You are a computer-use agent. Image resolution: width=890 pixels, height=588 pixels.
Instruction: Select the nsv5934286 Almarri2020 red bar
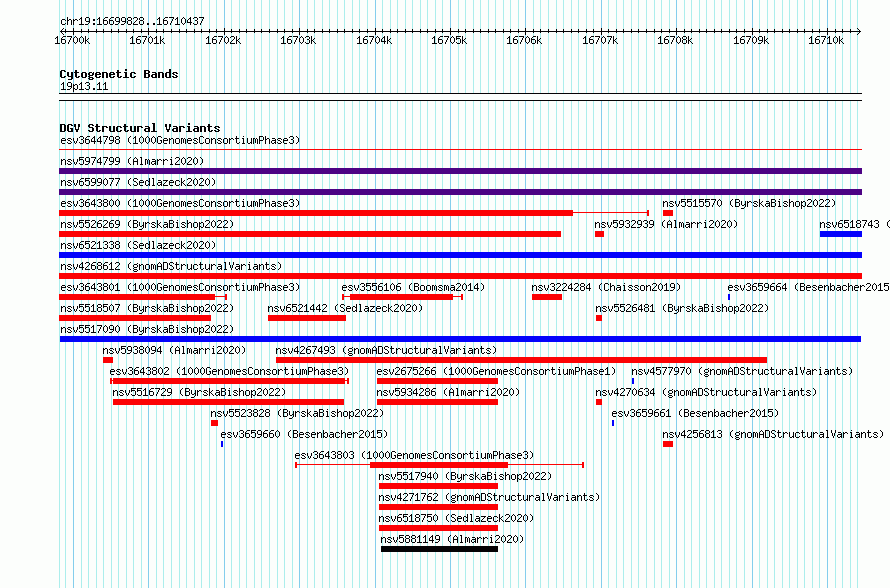(x=437, y=402)
